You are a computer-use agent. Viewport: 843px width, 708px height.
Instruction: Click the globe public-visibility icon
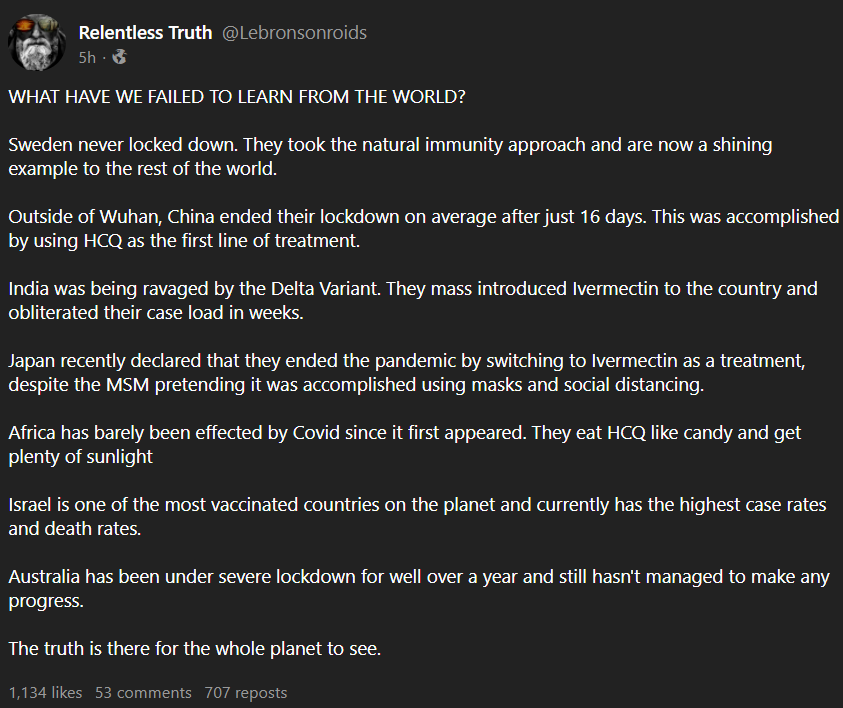(x=120, y=58)
